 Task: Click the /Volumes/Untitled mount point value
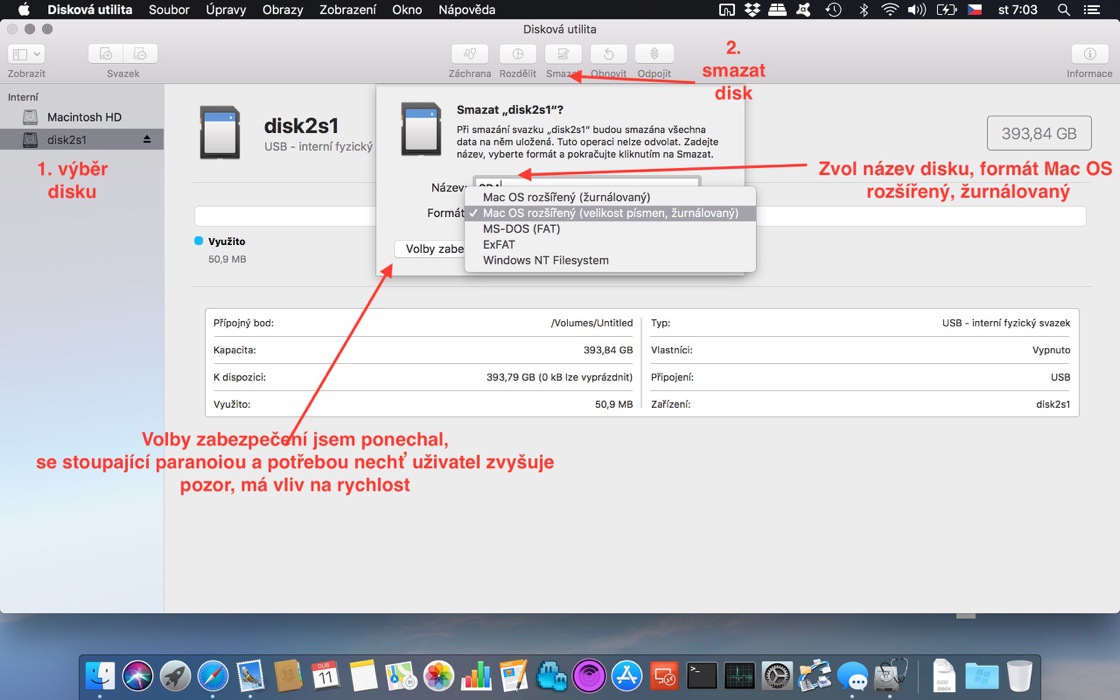click(591, 323)
